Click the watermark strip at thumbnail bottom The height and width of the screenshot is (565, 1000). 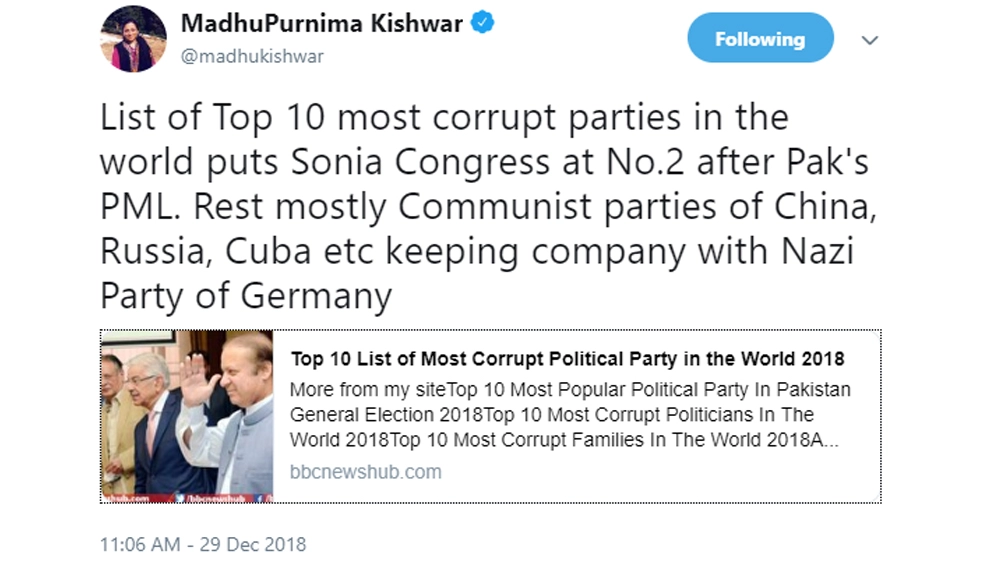click(x=187, y=494)
